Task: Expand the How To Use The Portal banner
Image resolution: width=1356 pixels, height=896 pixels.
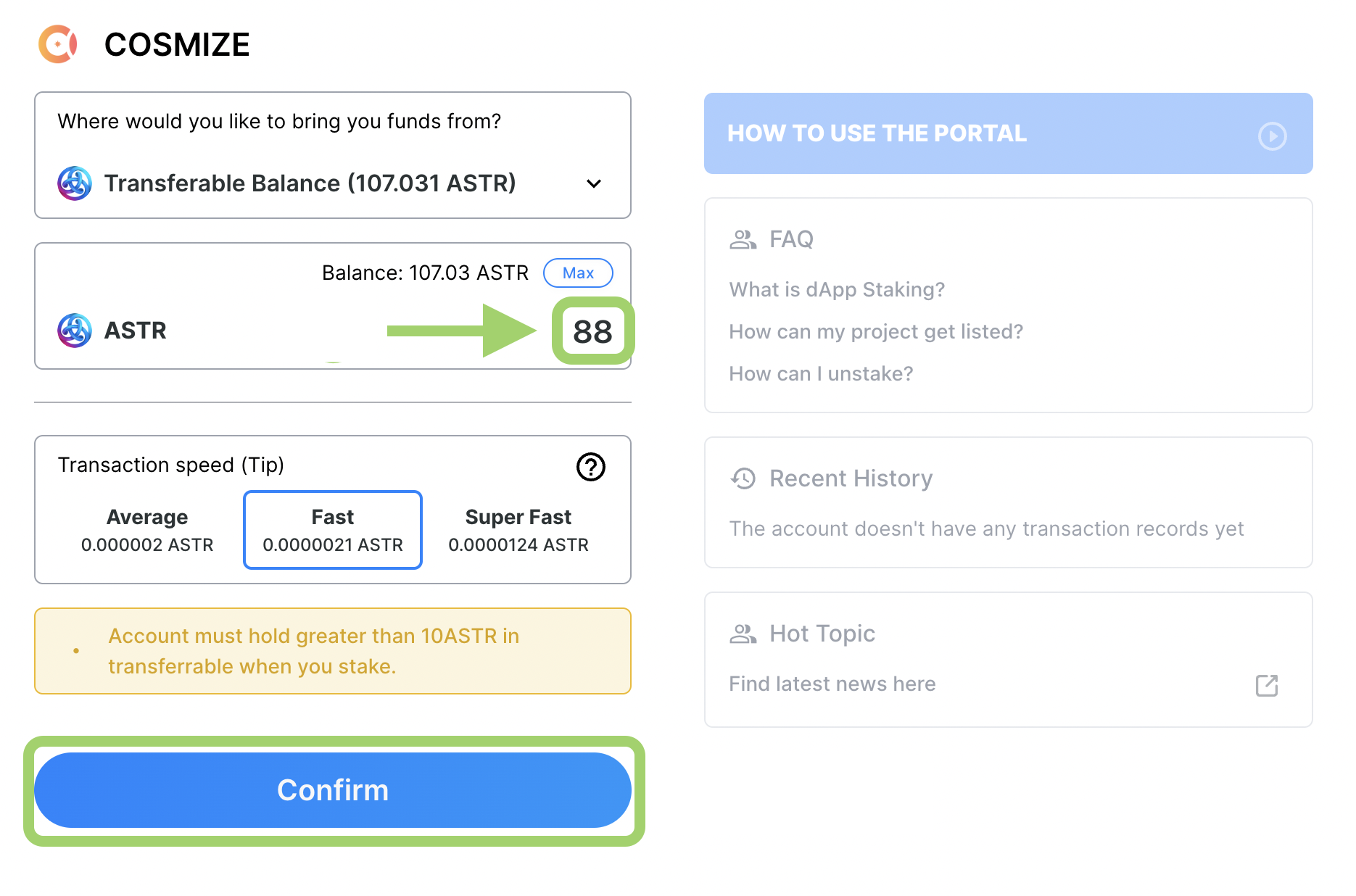Action: (x=1008, y=133)
